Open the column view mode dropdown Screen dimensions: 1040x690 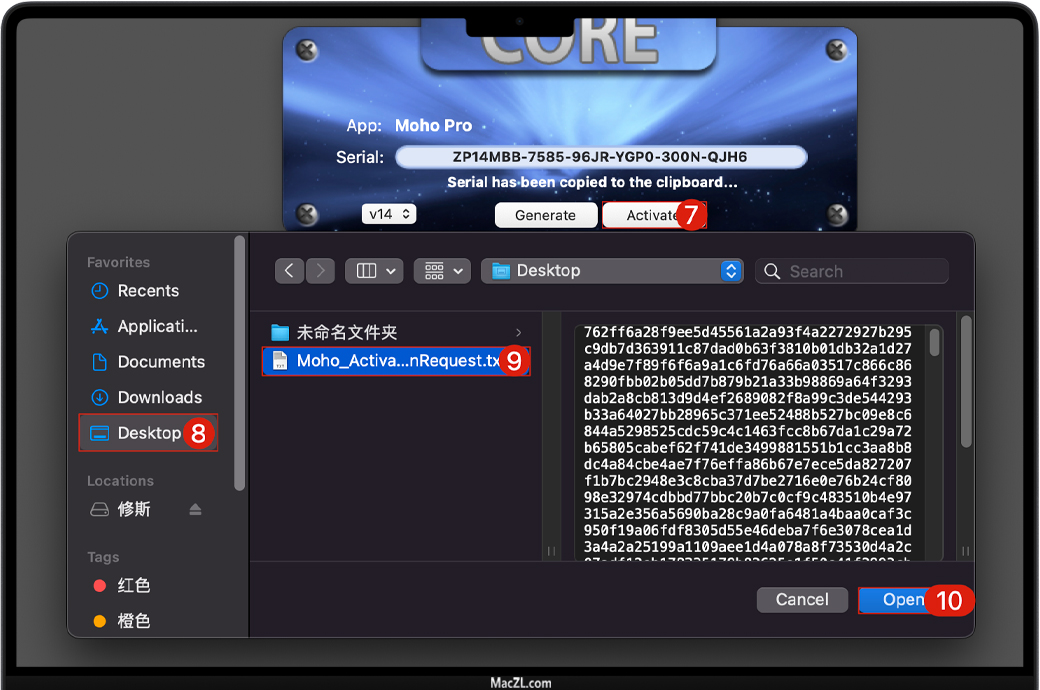coord(374,271)
